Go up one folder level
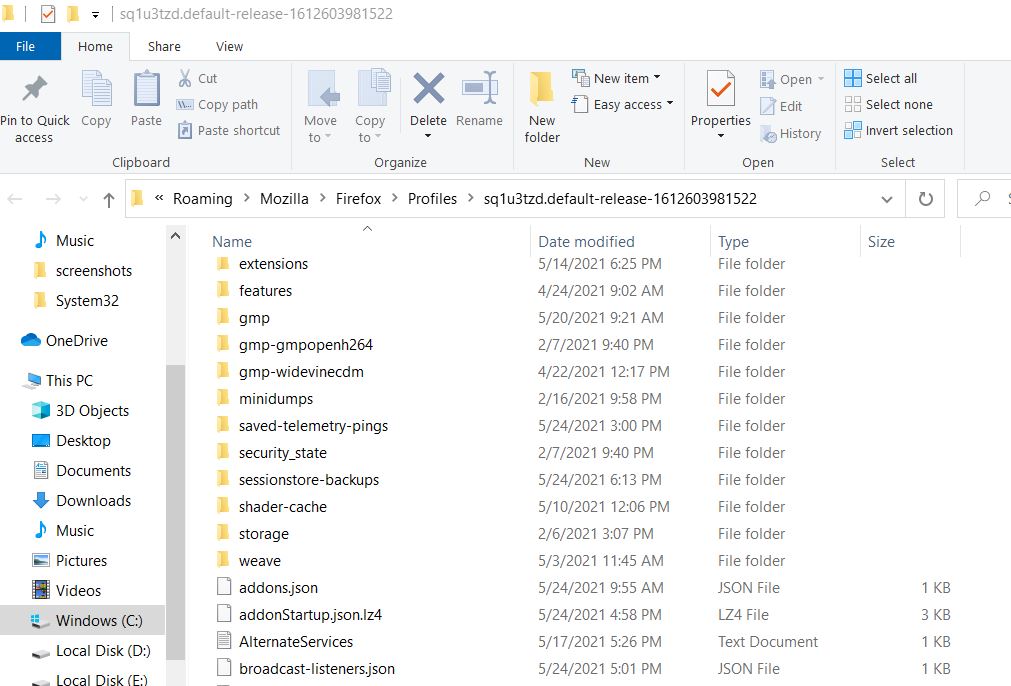Viewport: 1011px width, 686px height. click(x=109, y=200)
